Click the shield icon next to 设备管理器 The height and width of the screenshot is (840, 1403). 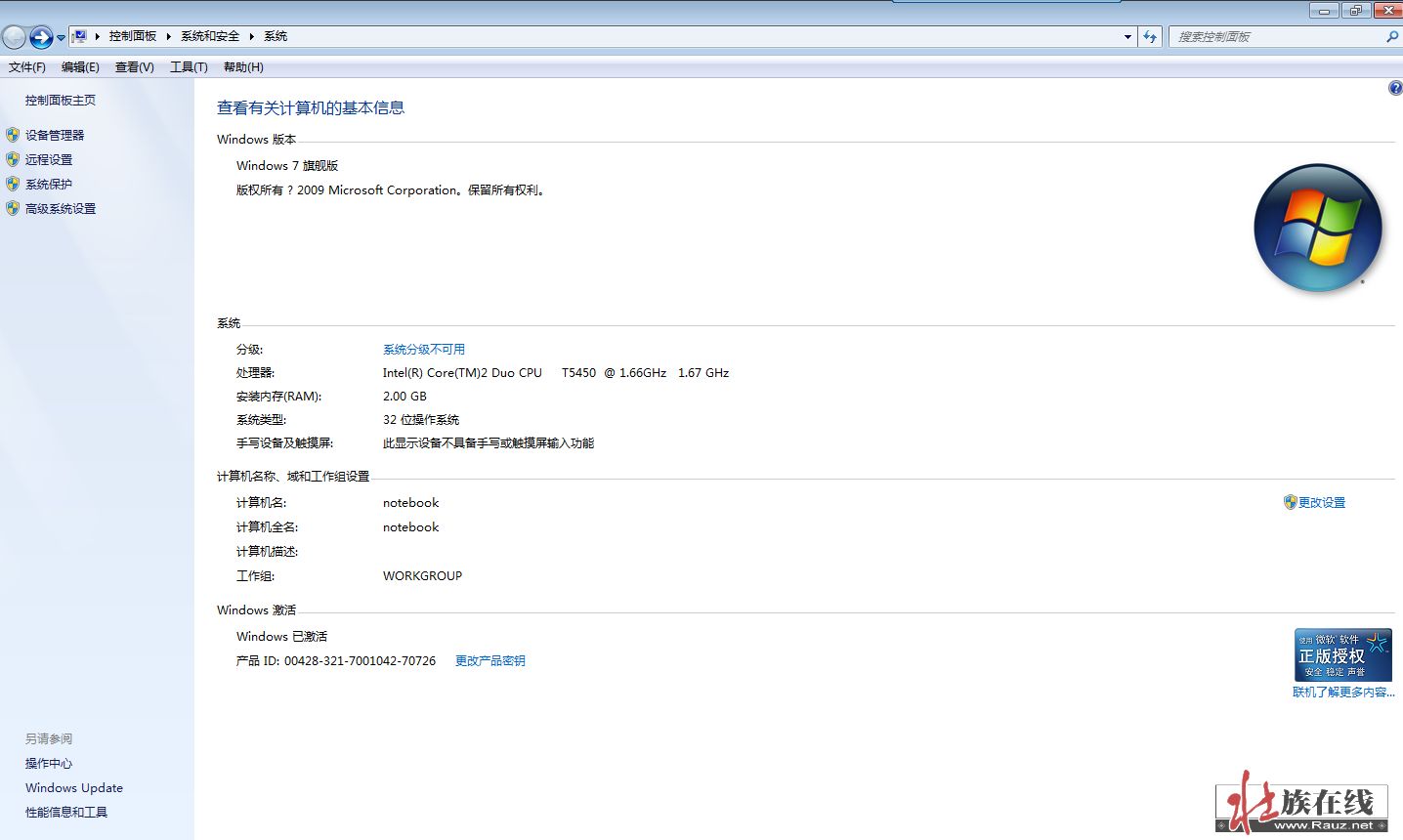pos(13,135)
